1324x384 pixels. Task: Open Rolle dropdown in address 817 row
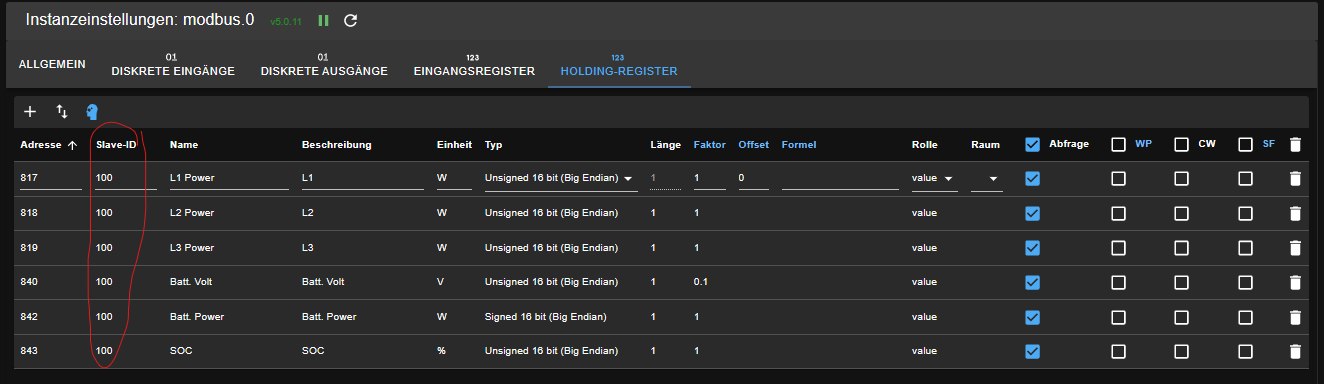pyautogui.click(x=934, y=179)
